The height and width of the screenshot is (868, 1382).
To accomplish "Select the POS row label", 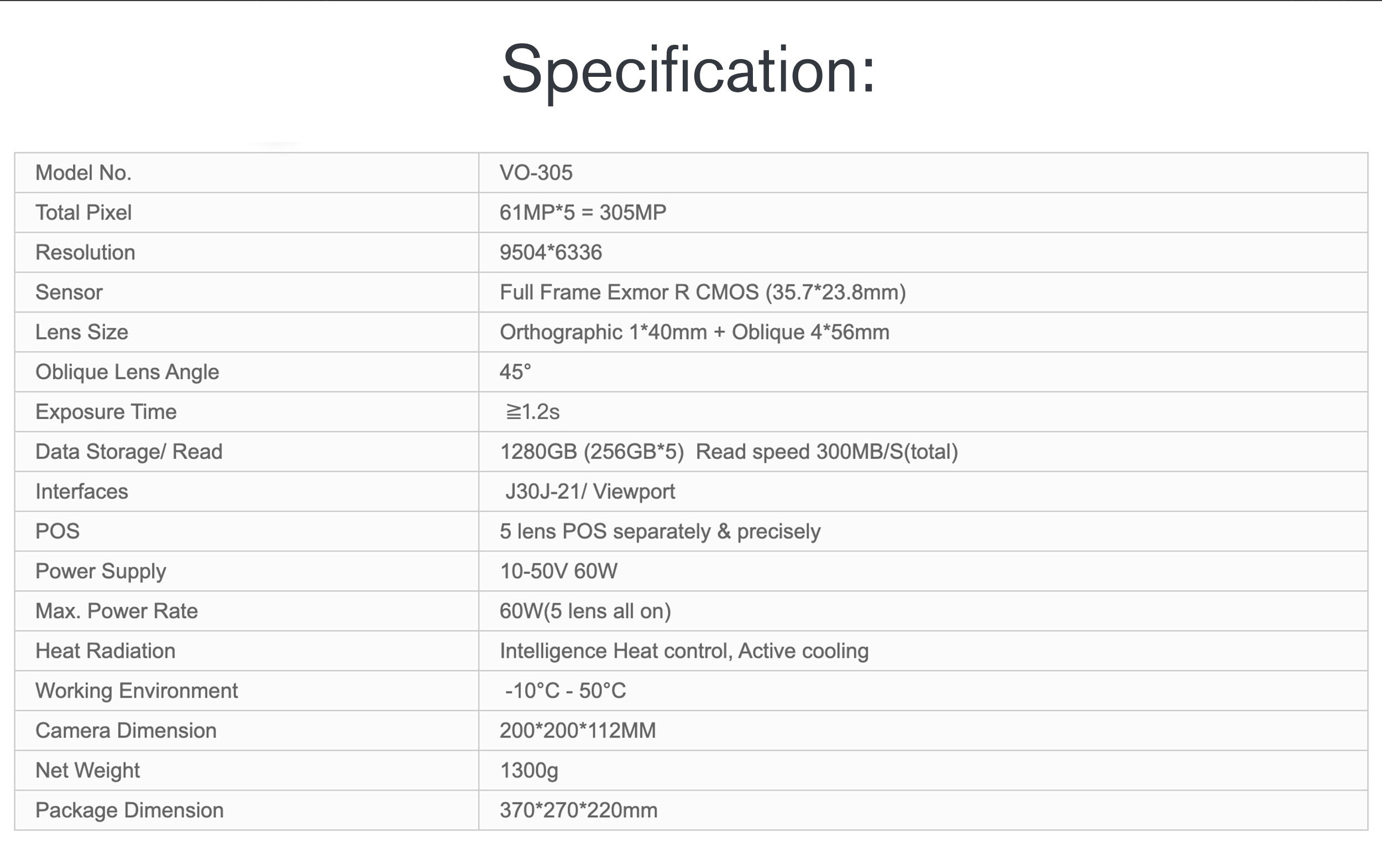I will tap(57, 532).
